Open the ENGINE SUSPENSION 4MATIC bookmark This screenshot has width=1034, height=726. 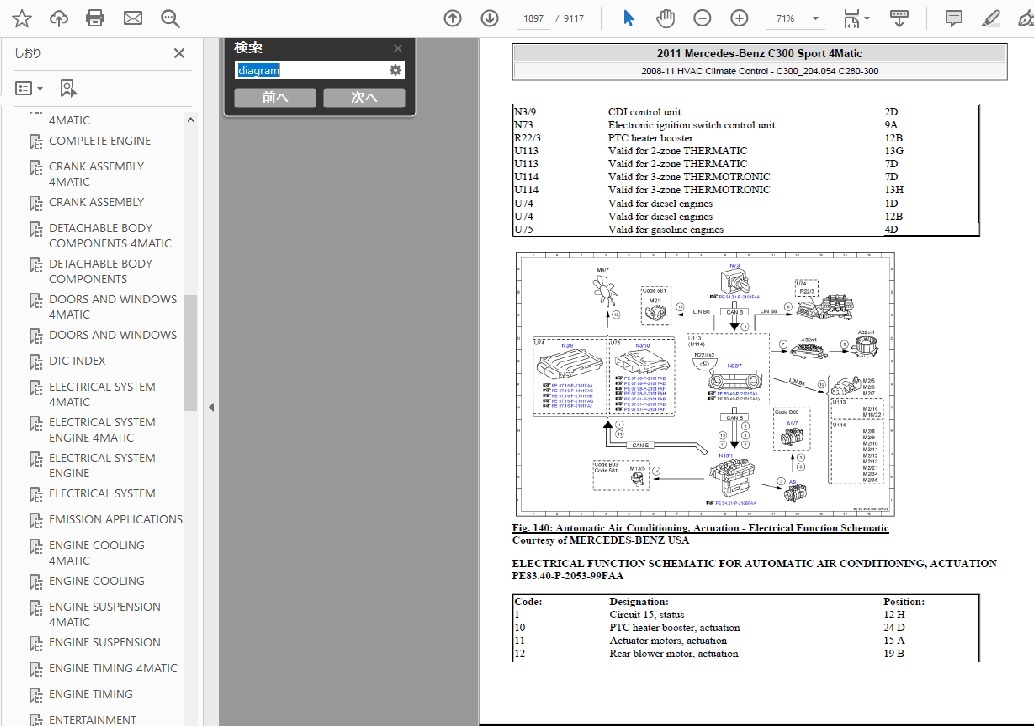pos(105,614)
